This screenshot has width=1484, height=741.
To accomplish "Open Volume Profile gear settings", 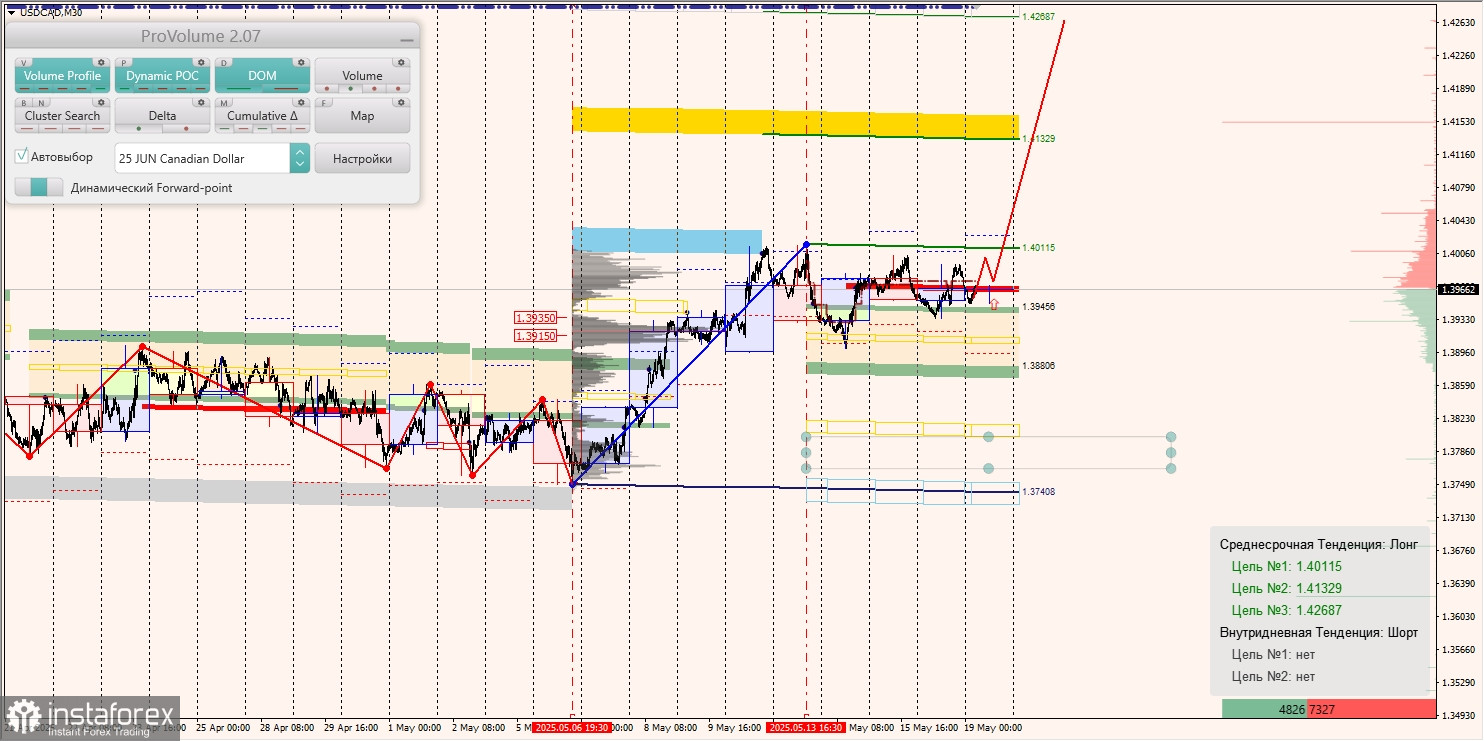I will click(x=101, y=63).
